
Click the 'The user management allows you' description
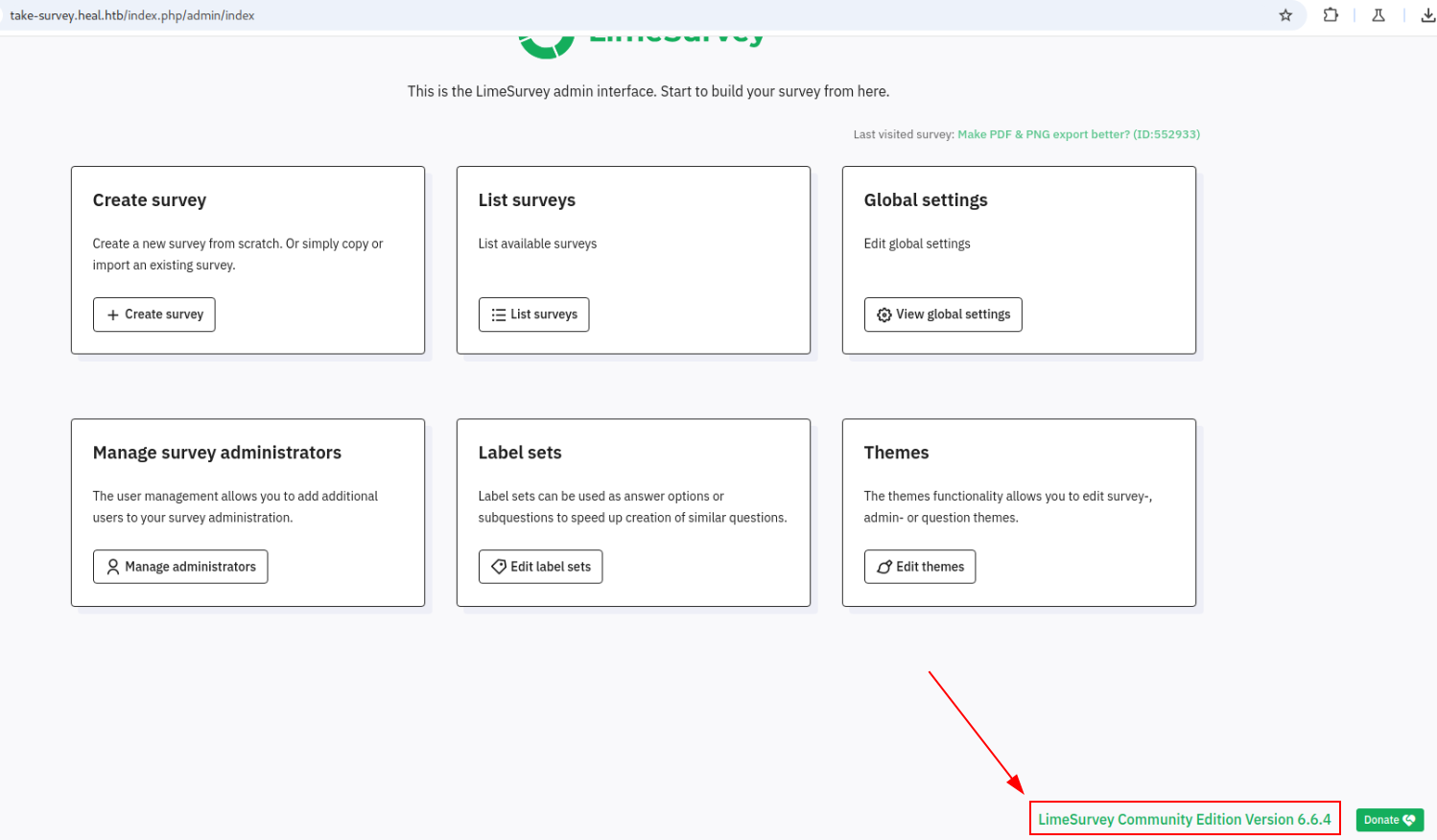click(x=235, y=506)
